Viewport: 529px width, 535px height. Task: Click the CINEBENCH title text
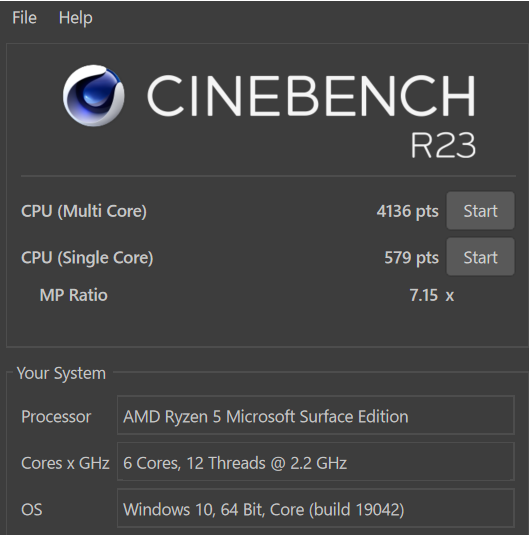tap(311, 96)
